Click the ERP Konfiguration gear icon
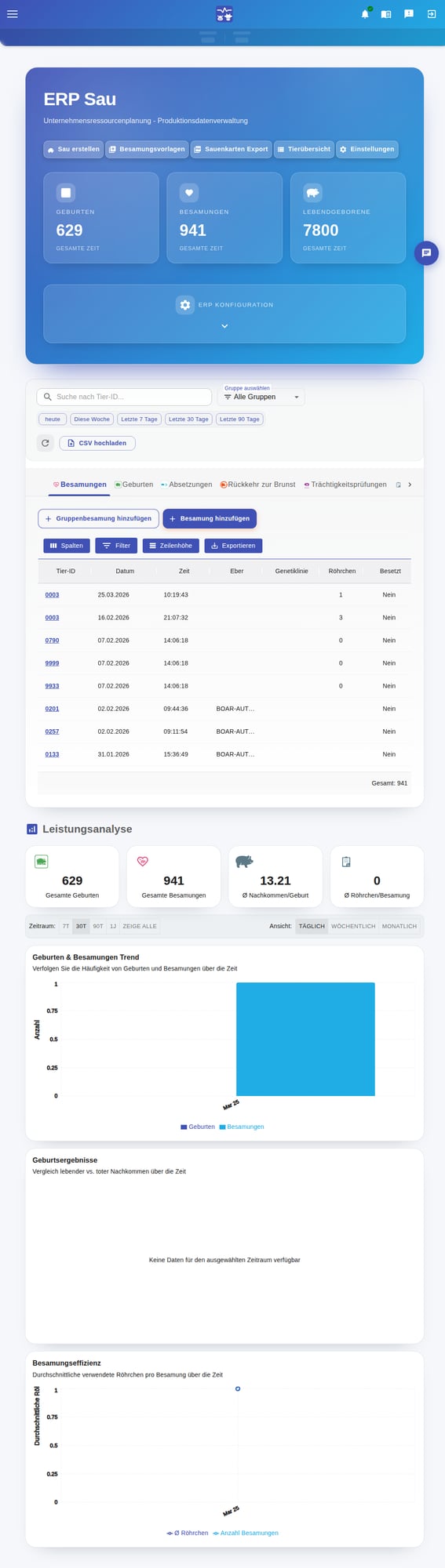This screenshot has width=445, height=1568. [x=185, y=305]
